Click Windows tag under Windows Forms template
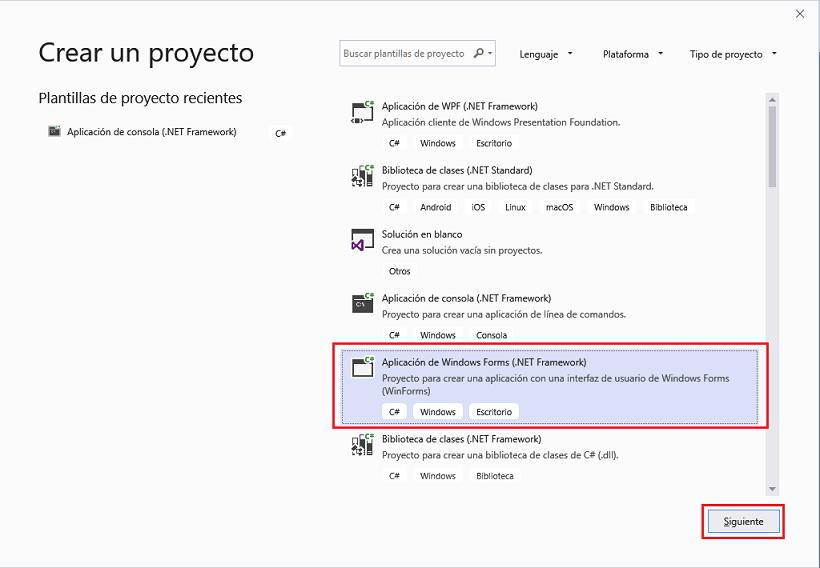 [x=438, y=412]
